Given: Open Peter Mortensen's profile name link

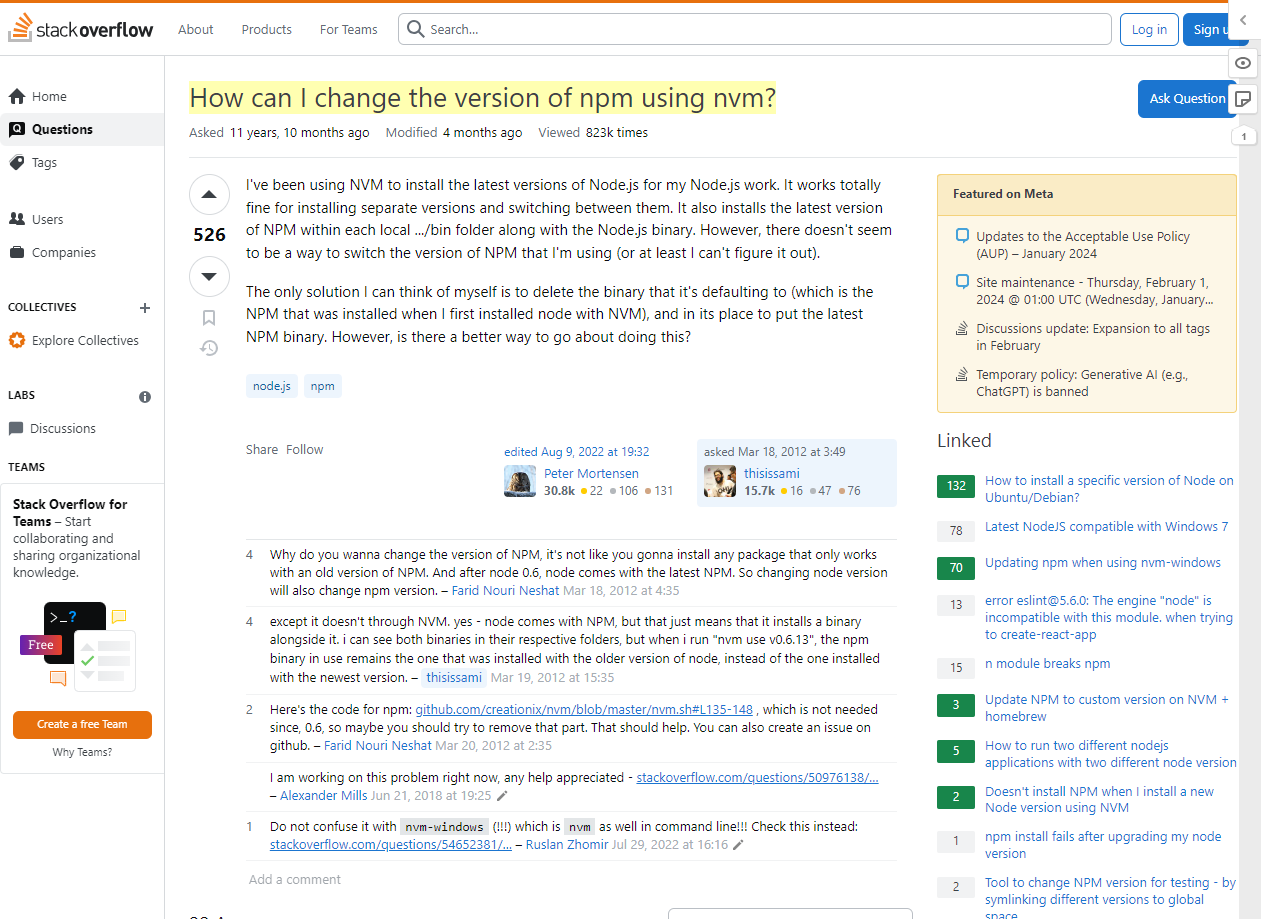Looking at the screenshot, I should (x=591, y=473).
